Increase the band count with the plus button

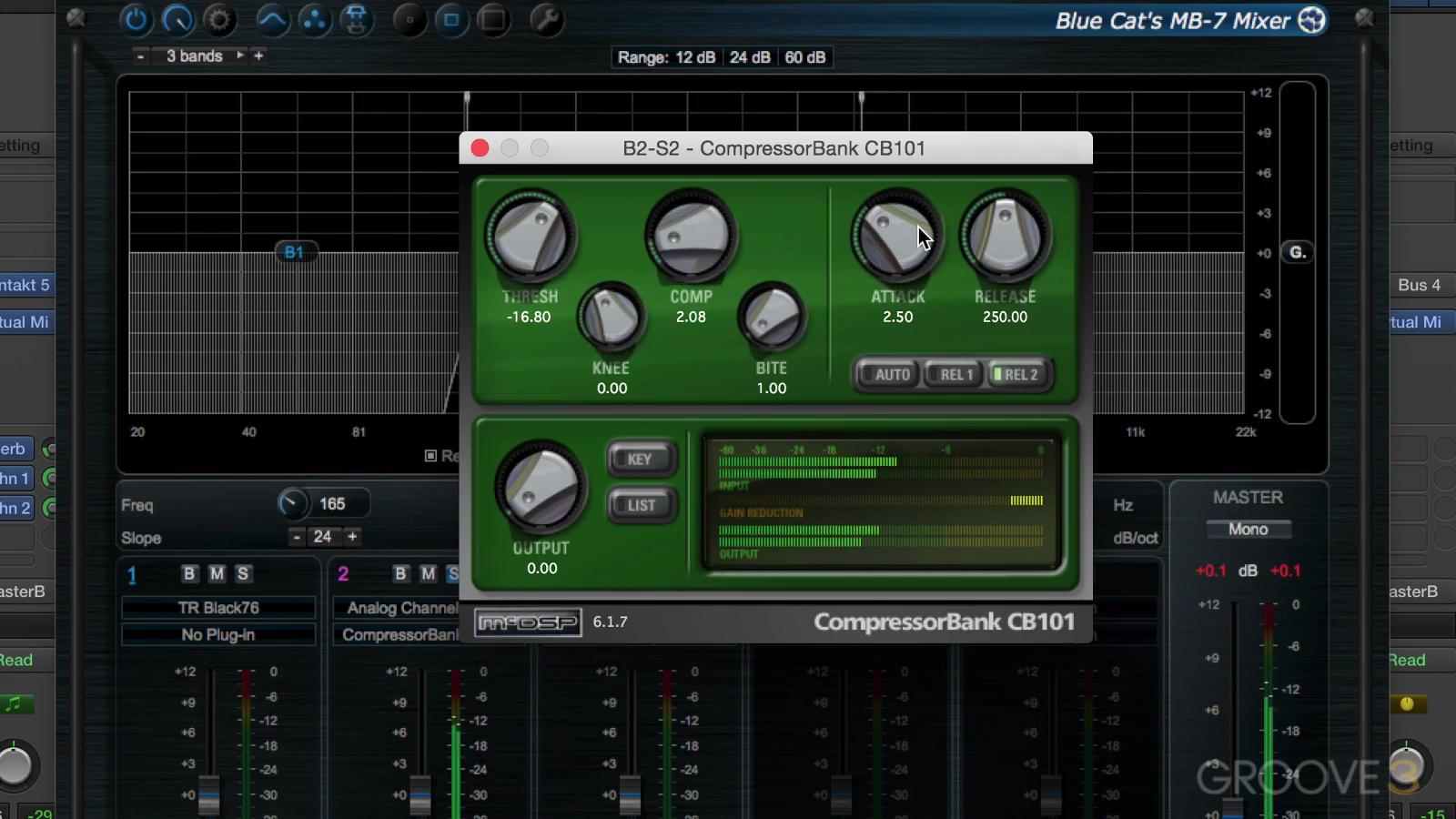(x=258, y=56)
